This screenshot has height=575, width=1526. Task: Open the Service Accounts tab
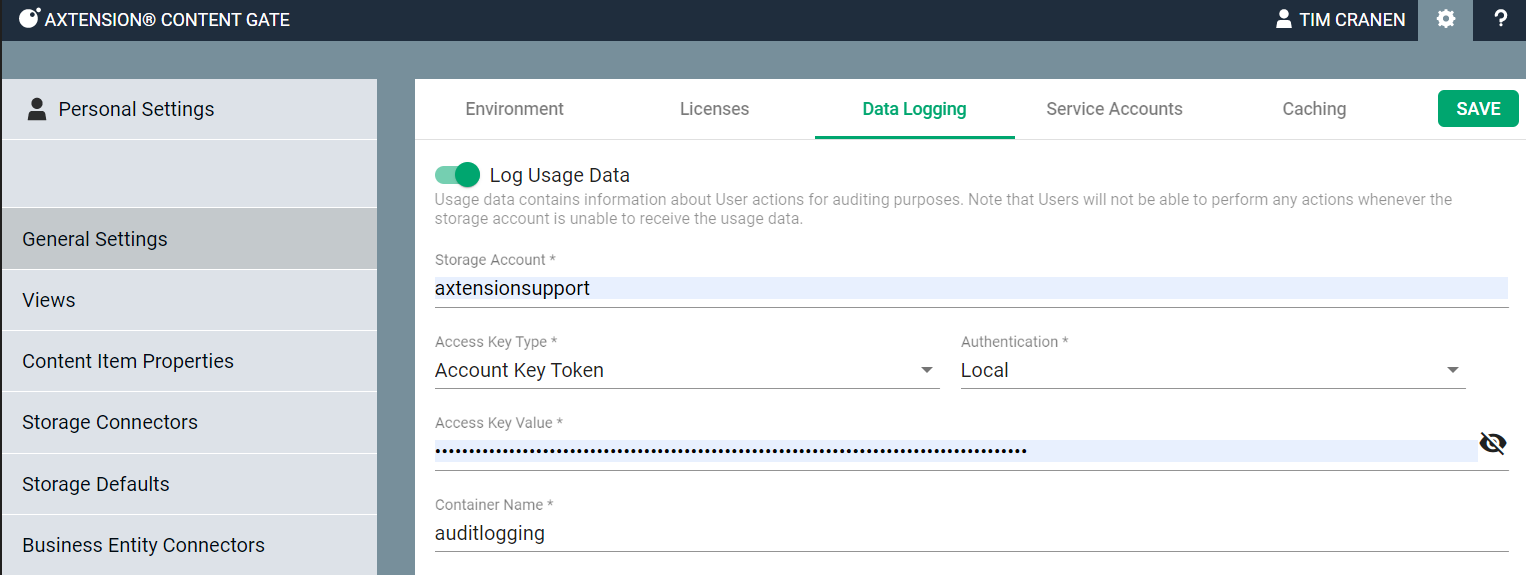pyautogui.click(x=1114, y=109)
